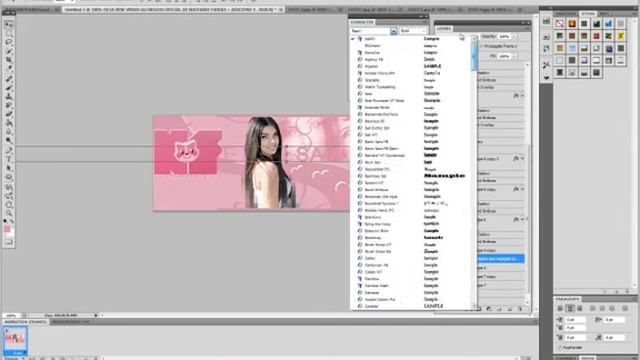The image size is (640, 360).
Task: Select the Dodge tool
Action: [9, 140]
